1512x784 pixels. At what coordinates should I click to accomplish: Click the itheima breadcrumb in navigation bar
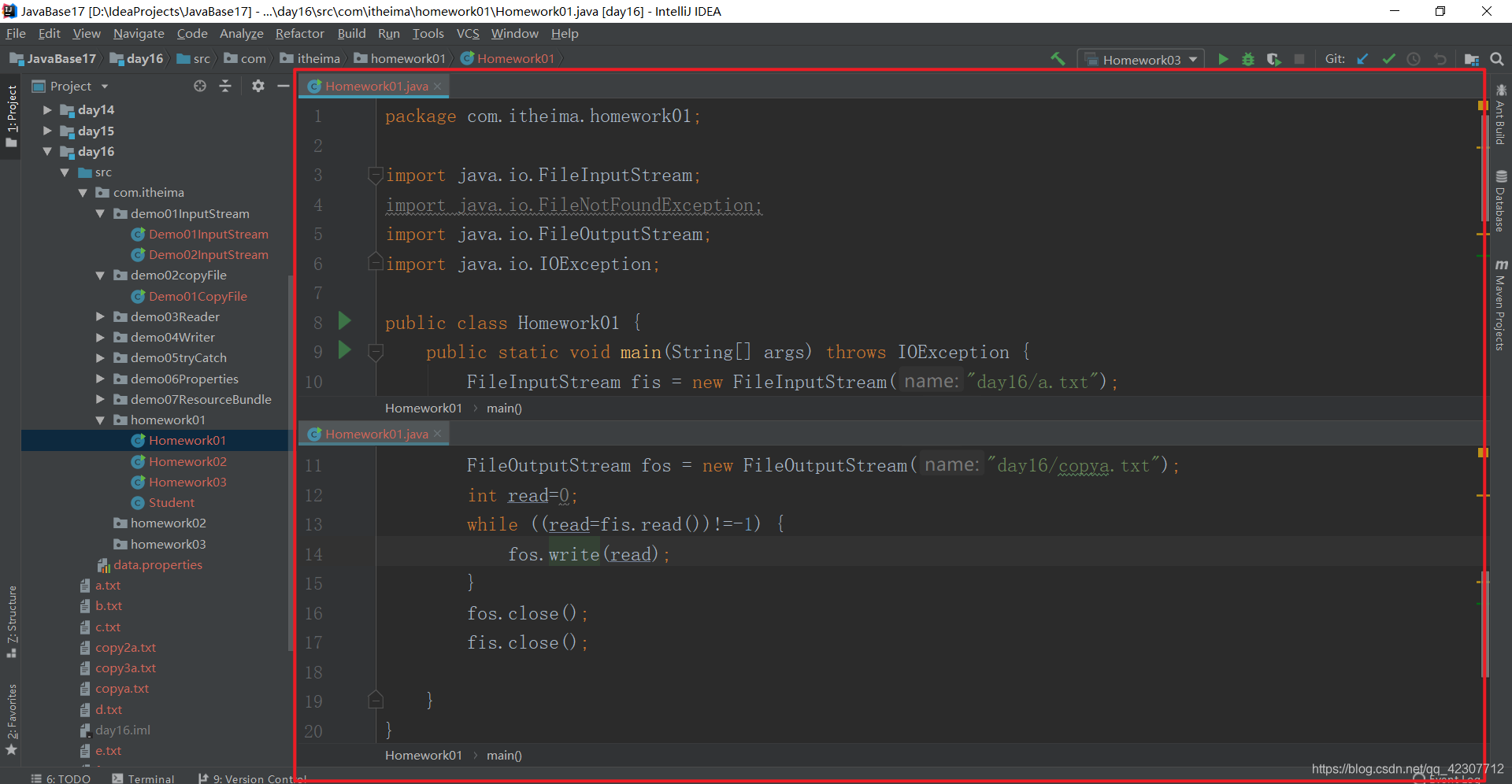[x=310, y=59]
